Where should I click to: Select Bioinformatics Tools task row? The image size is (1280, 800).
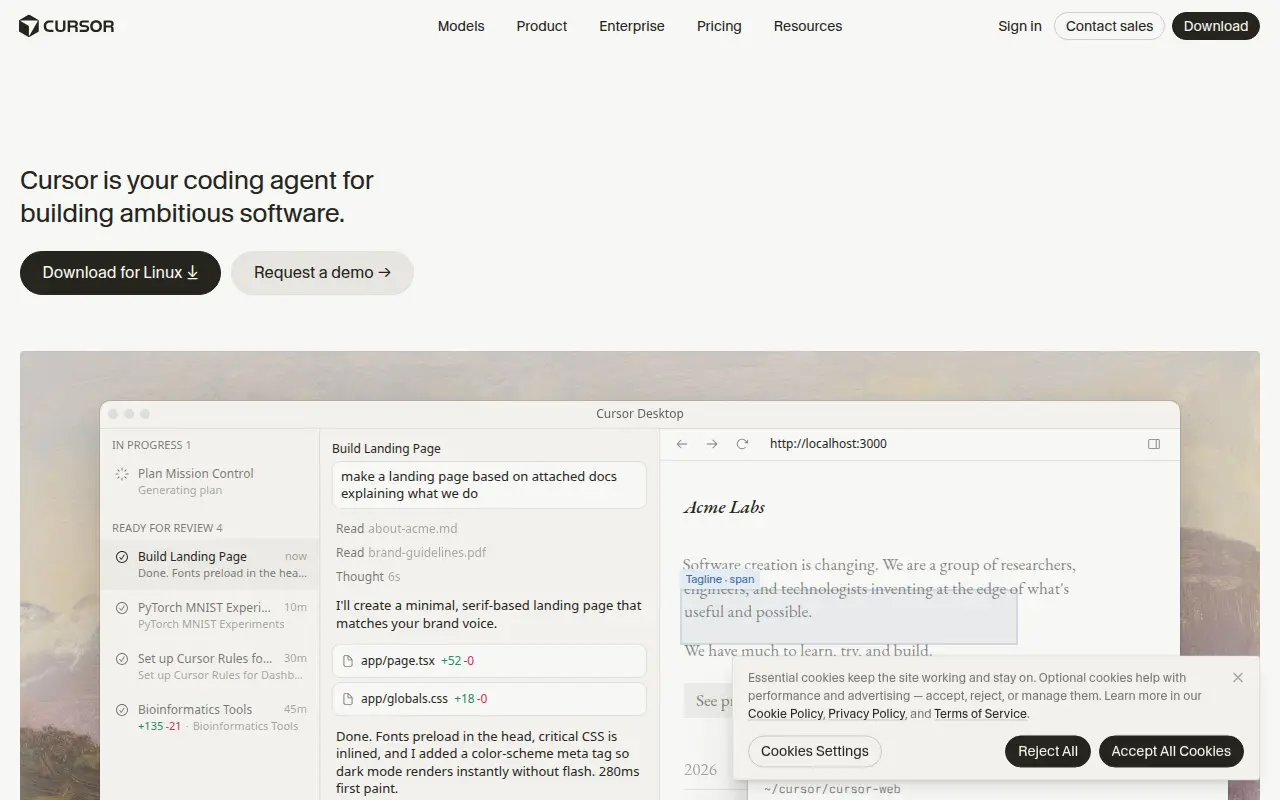[210, 717]
